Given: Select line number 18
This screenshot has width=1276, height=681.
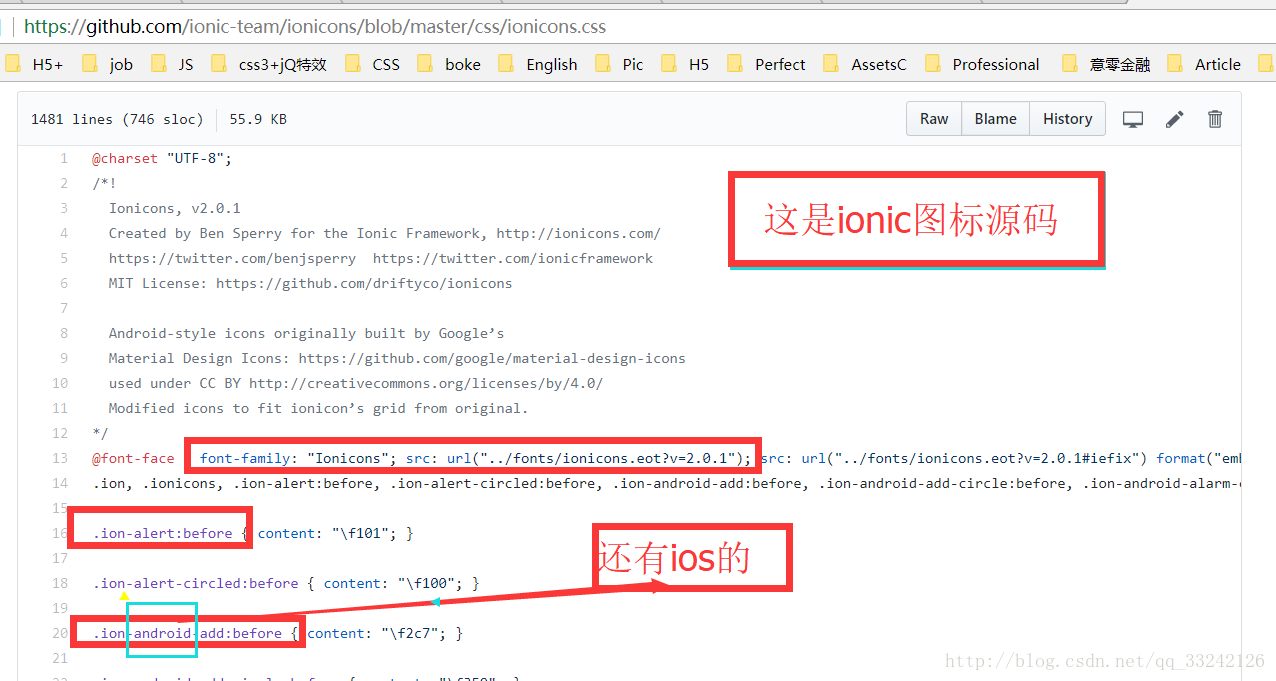Looking at the screenshot, I should pos(60,583).
